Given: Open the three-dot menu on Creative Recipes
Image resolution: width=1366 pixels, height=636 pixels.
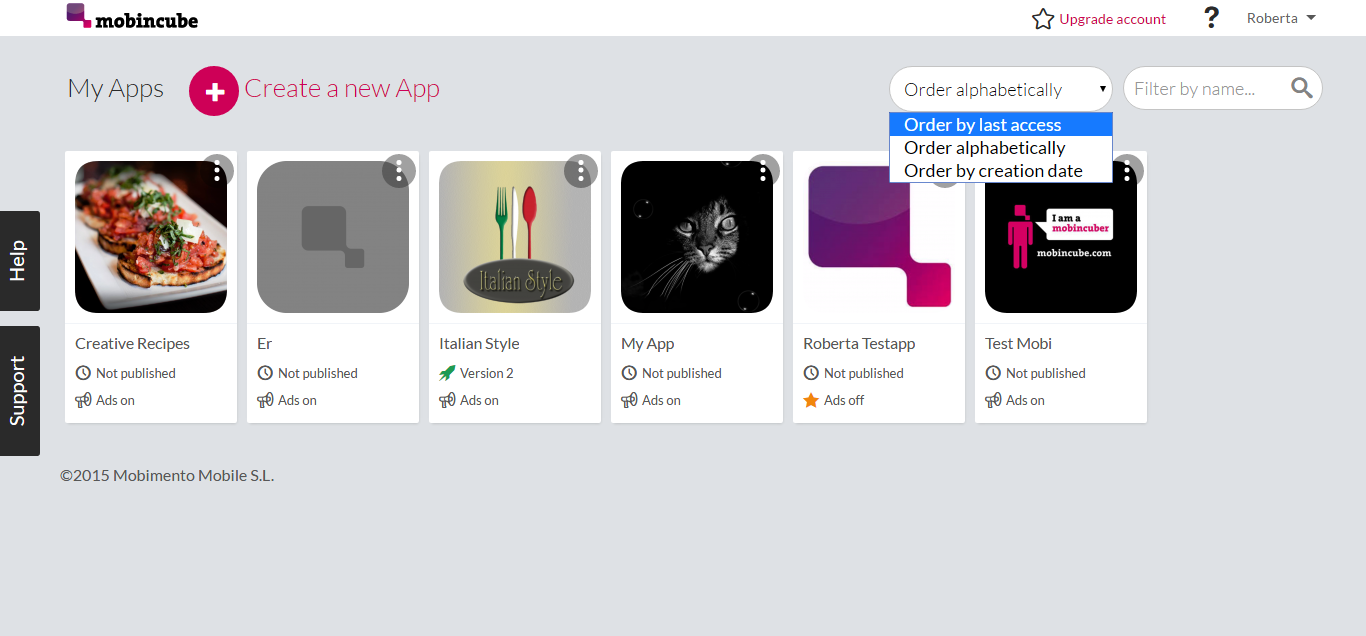Looking at the screenshot, I should [217, 171].
